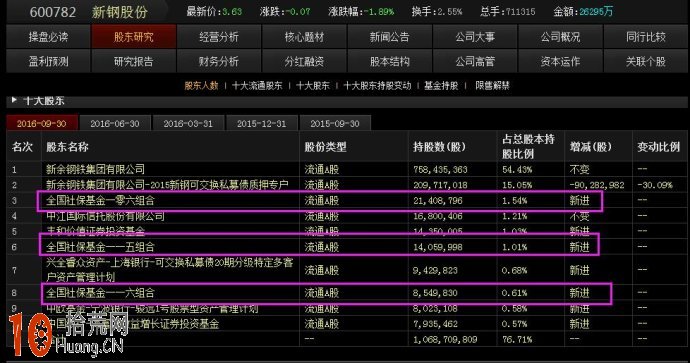Open 分红融资 page

[x=304, y=61]
